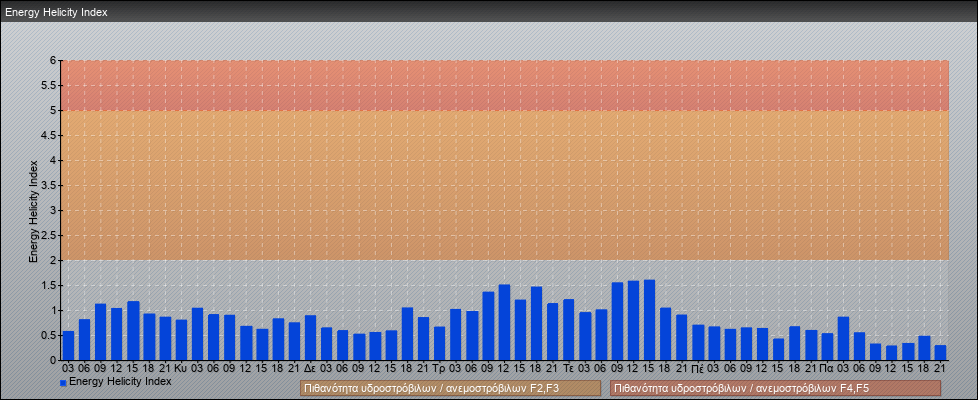Click the 6 tick label at the axis top
The image size is (978, 400).
(x=53, y=60)
